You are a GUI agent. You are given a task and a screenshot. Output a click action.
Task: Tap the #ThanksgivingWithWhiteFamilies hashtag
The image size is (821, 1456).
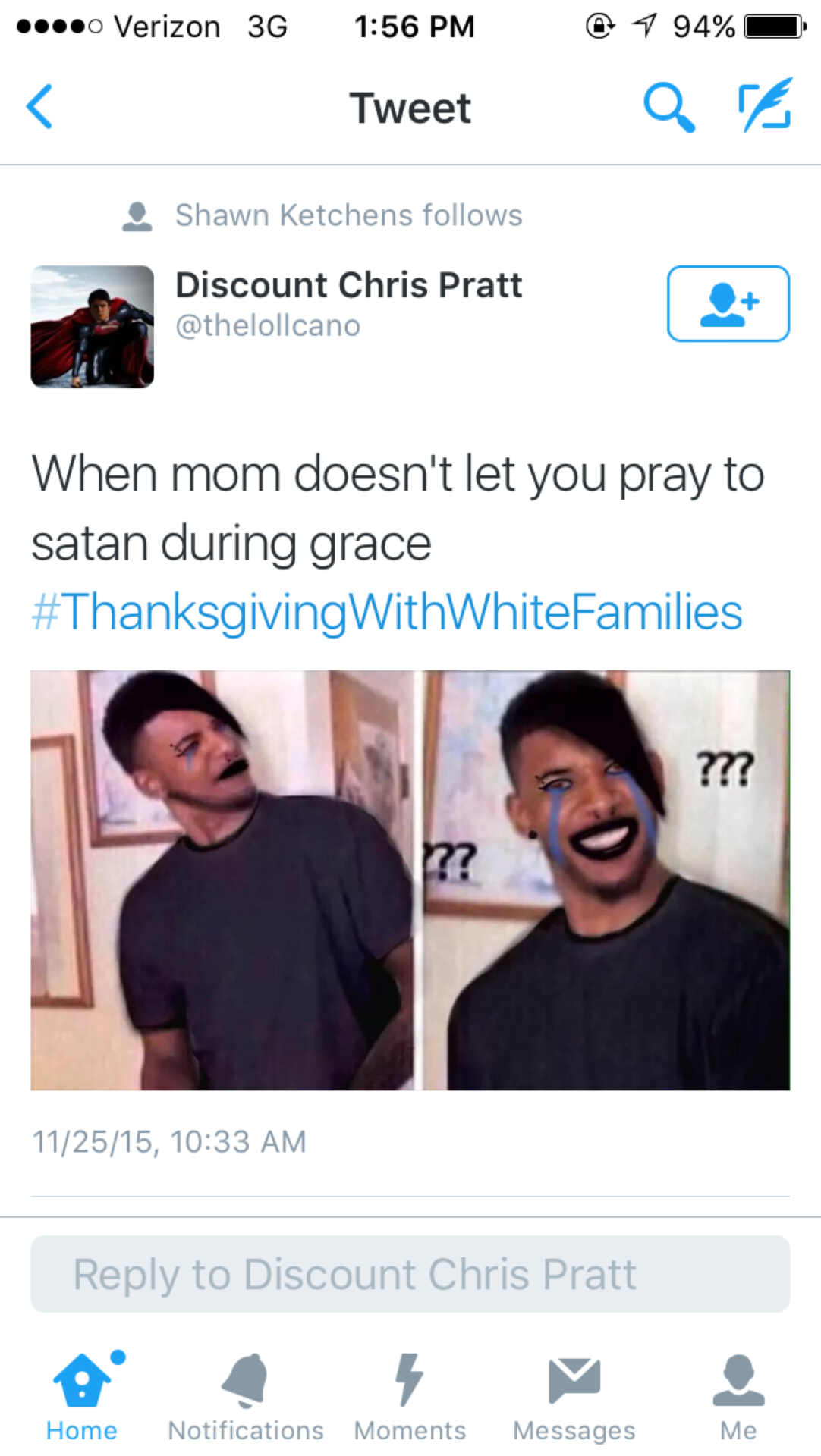(x=387, y=612)
